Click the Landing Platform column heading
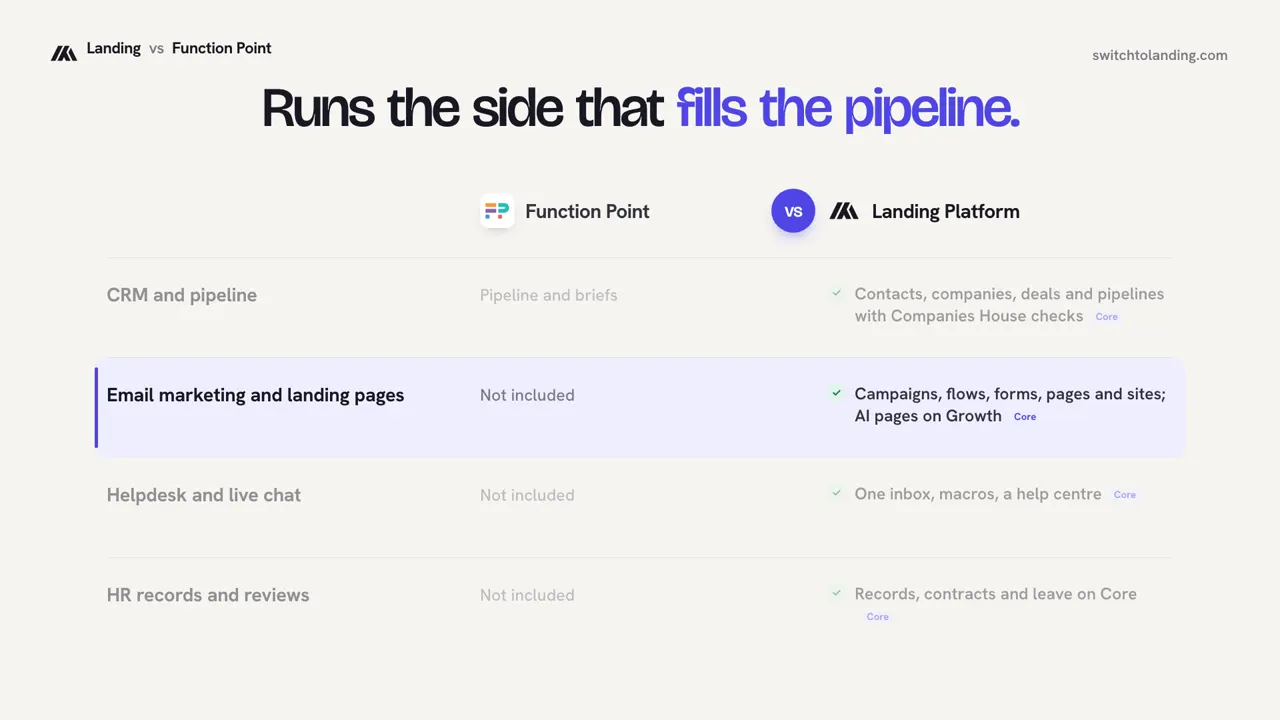1280x720 pixels. (945, 211)
